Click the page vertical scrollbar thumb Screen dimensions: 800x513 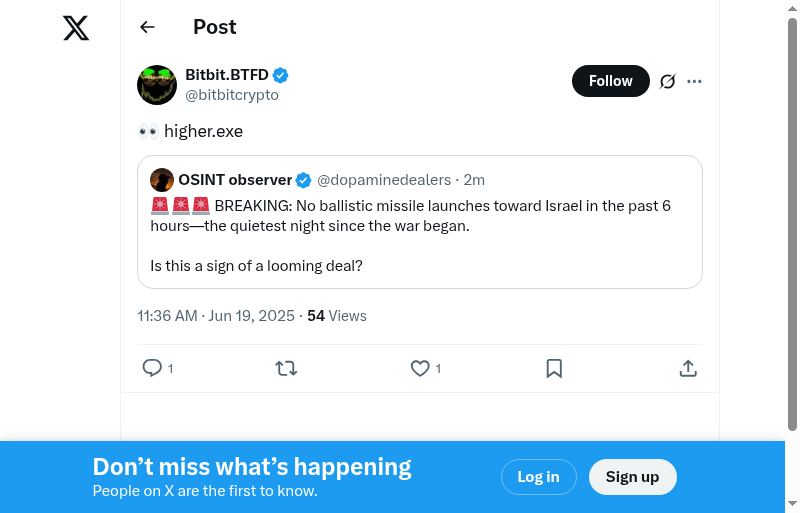[792, 220]
